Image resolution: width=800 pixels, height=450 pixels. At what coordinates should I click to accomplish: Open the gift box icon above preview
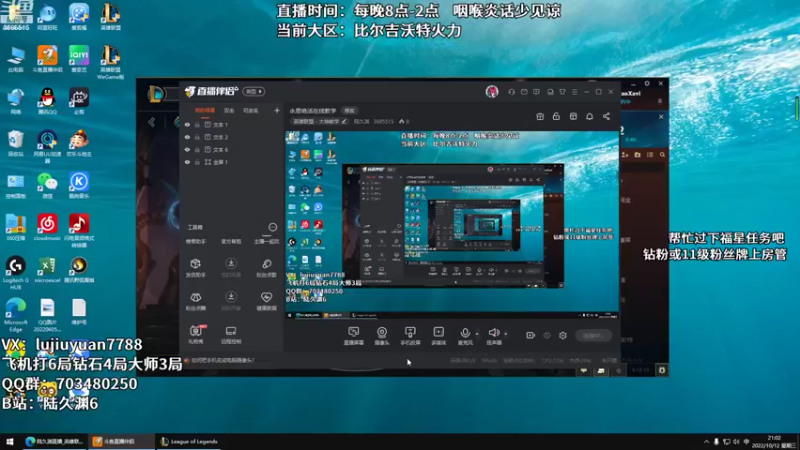[540, 116]
